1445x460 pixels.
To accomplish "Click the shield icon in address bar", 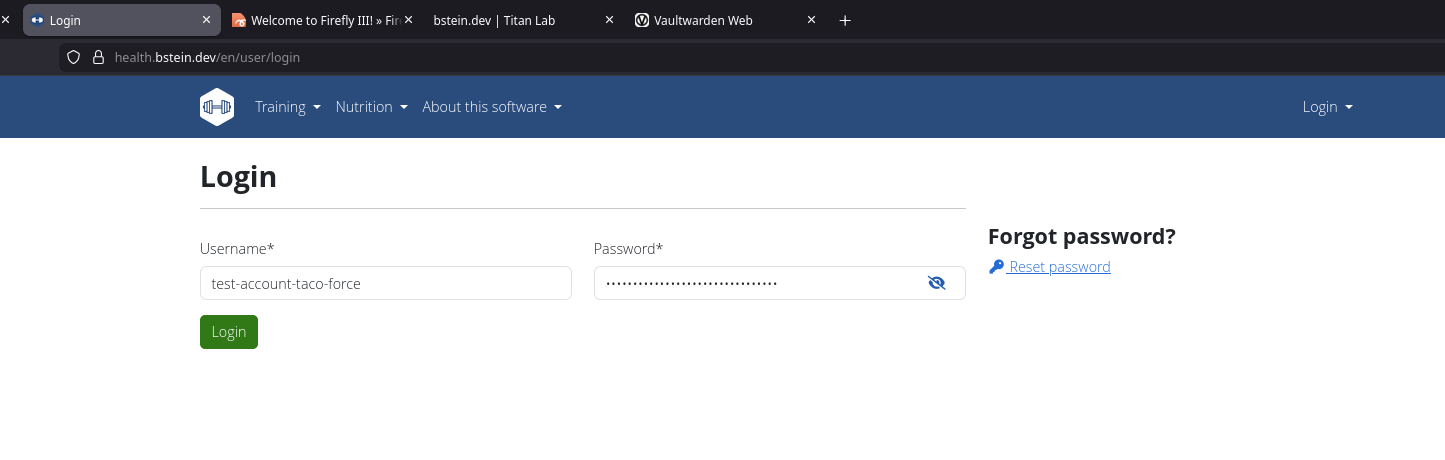I will [73, 57].
